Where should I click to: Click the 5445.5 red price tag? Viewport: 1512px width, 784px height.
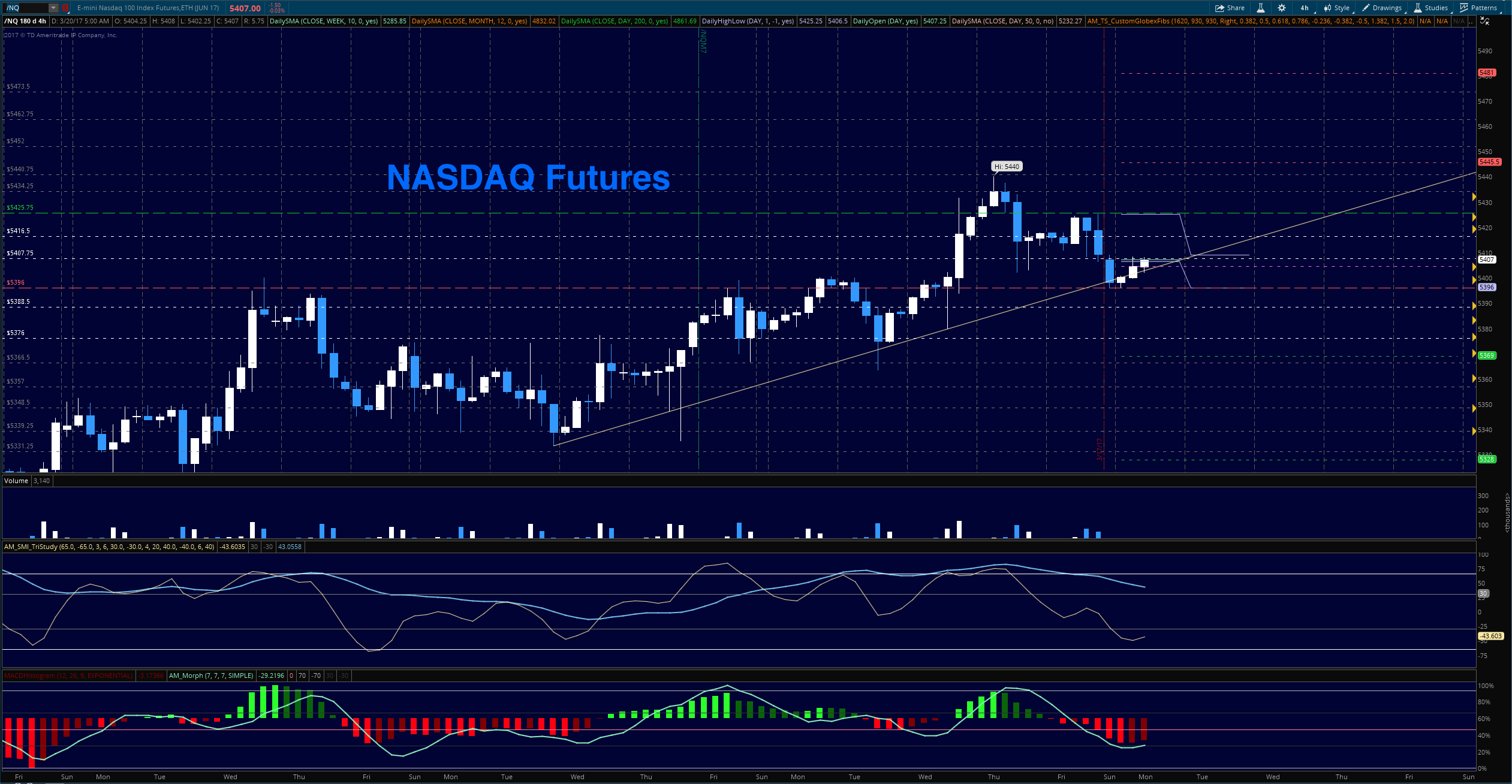click(1489, 162)
